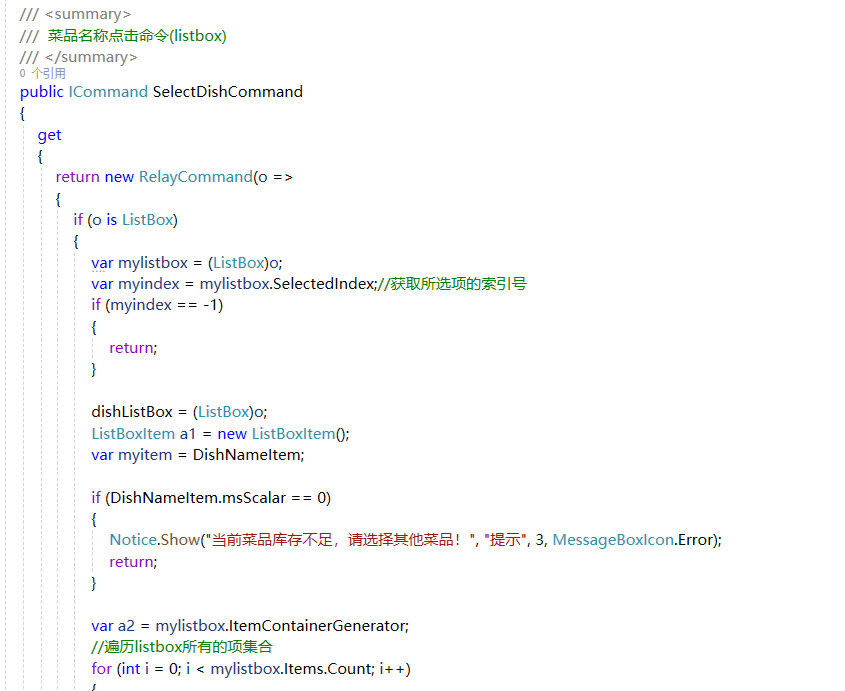Click the 'public' keyword

pos(41,92)
